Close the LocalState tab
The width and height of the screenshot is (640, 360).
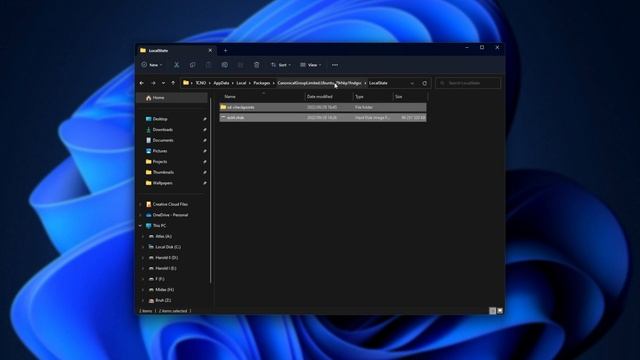click(210, 51)
